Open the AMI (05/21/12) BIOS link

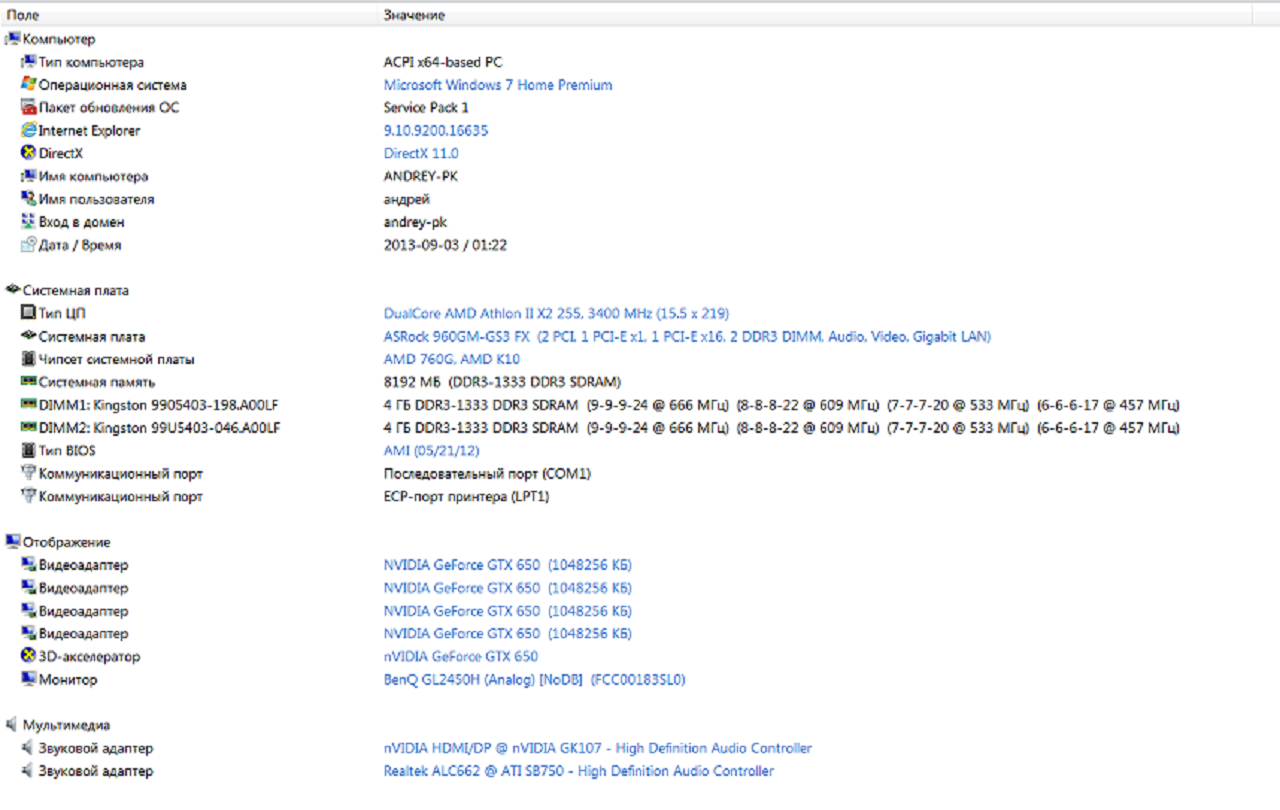[434, 450]
